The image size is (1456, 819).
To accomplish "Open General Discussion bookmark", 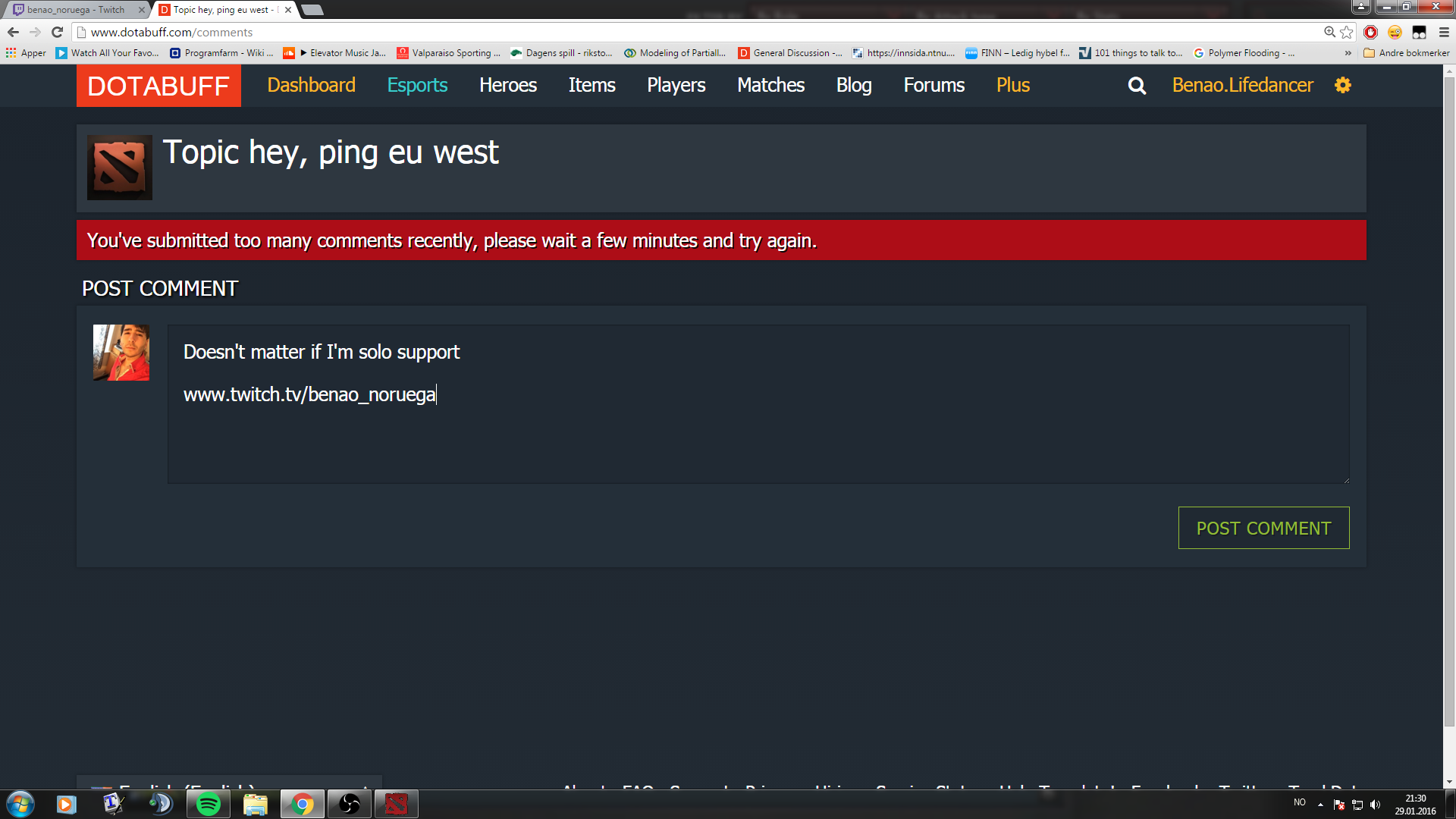I will 789,52.
